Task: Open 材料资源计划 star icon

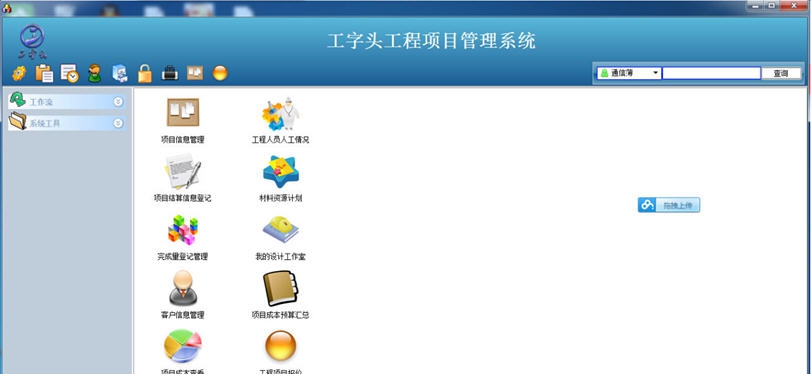Action: [x=281, y=172]
